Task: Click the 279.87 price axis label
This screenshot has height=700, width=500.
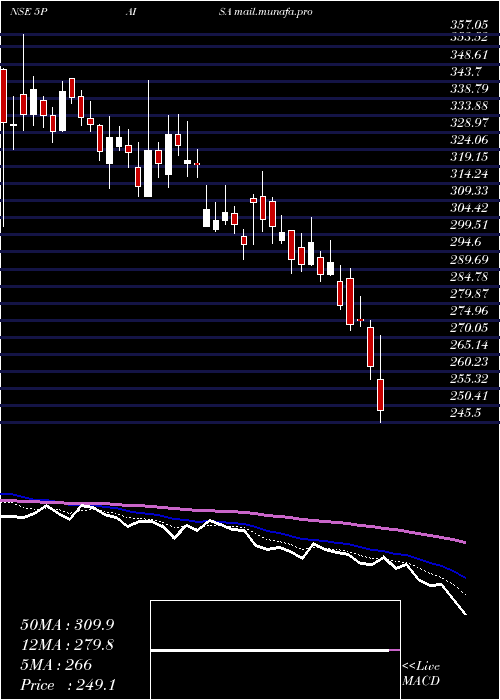Action: [468, 294]
